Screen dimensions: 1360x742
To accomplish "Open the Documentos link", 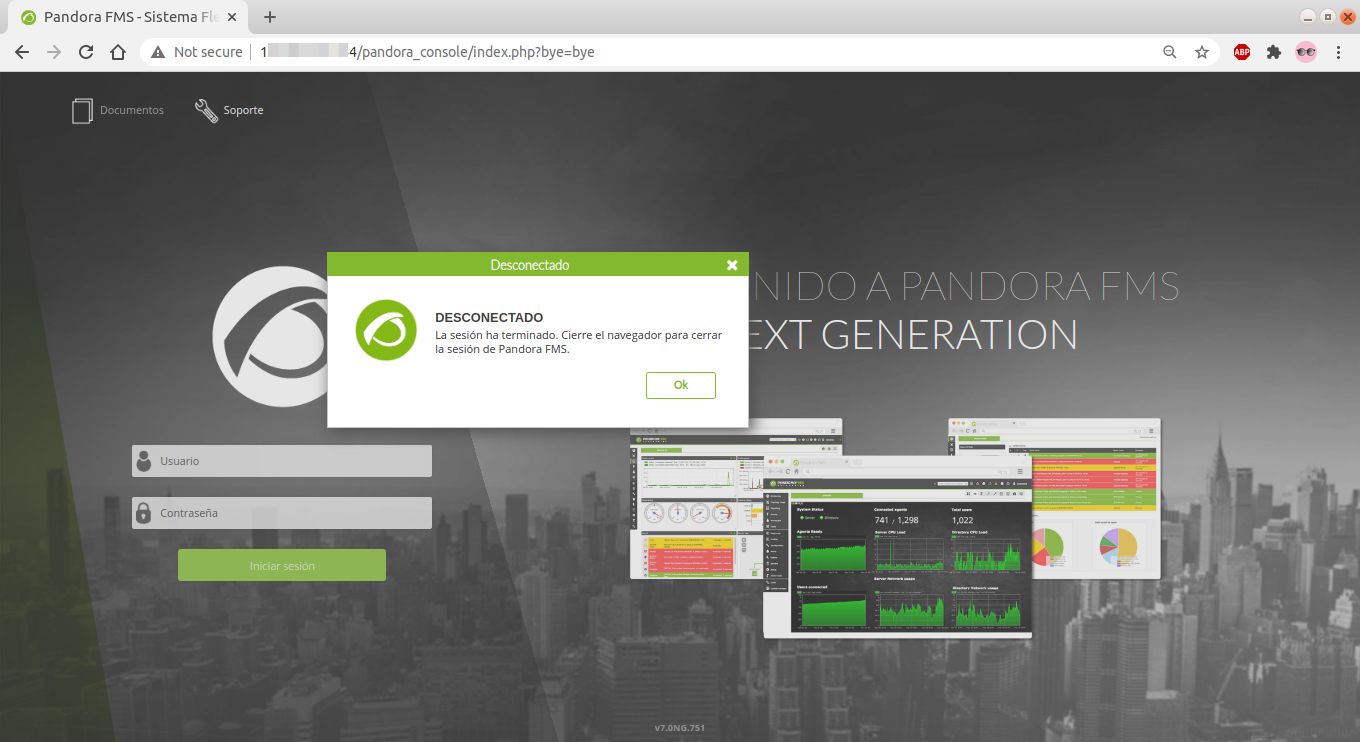I will tap(131, 110).
